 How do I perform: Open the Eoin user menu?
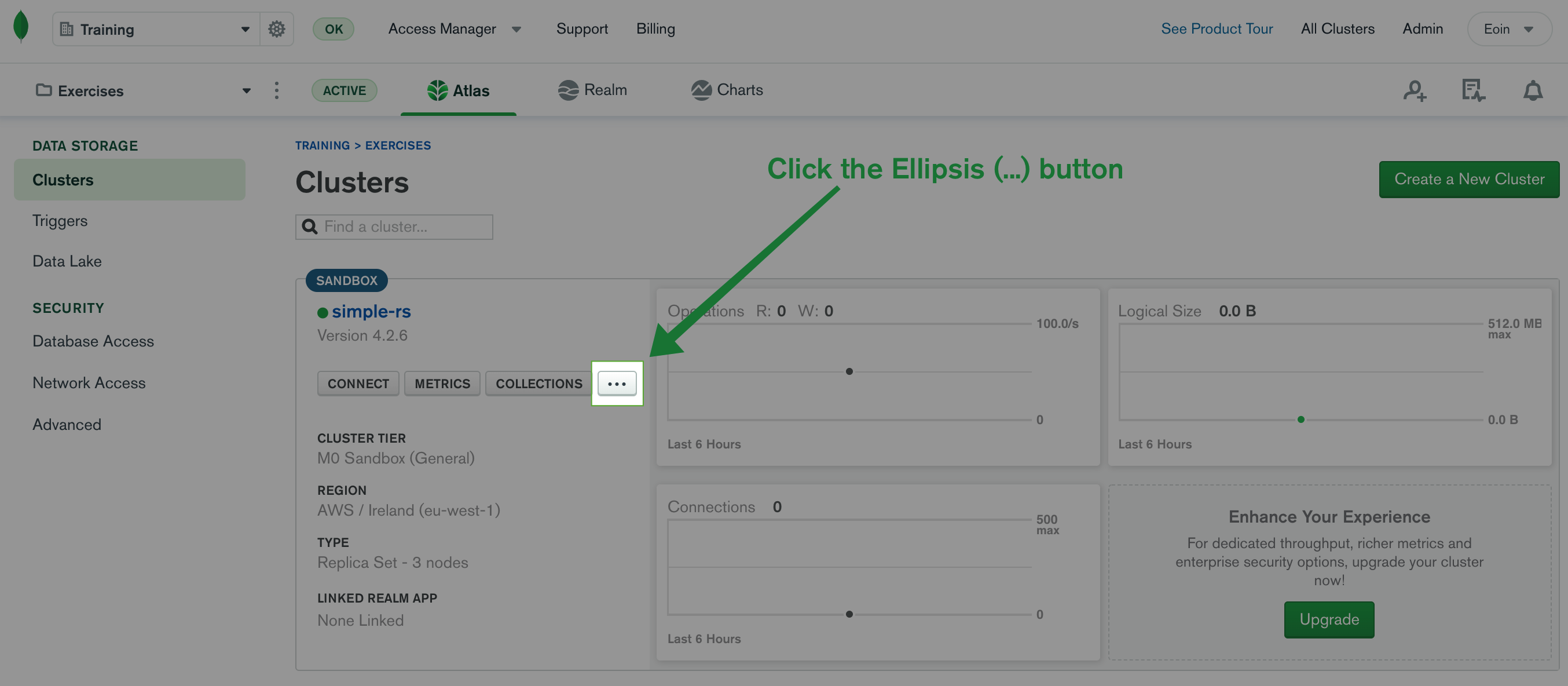tap(1508, 28)
